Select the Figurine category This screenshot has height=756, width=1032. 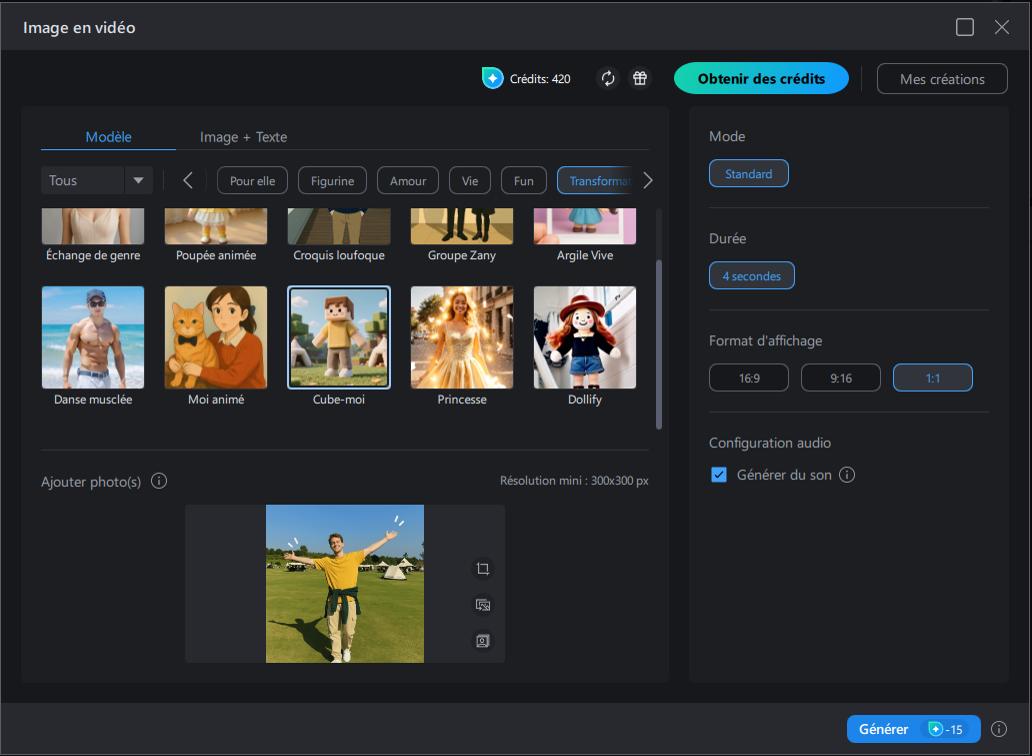pyautogui.click(x=331, y=180)
